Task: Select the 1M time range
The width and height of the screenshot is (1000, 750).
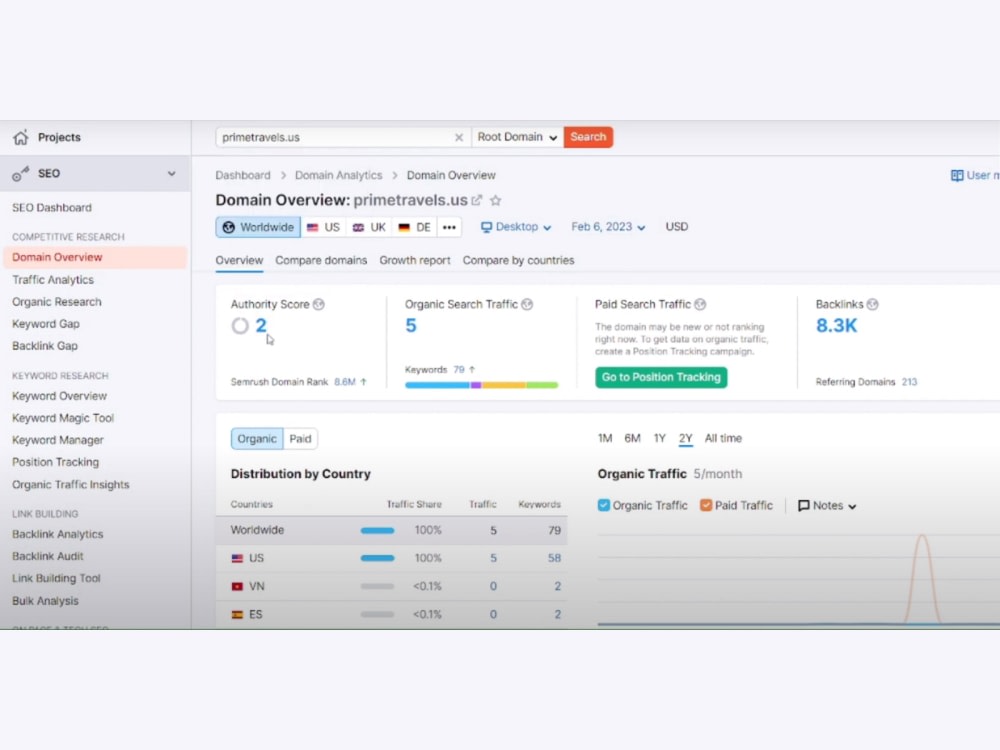Action: point(605,438)
